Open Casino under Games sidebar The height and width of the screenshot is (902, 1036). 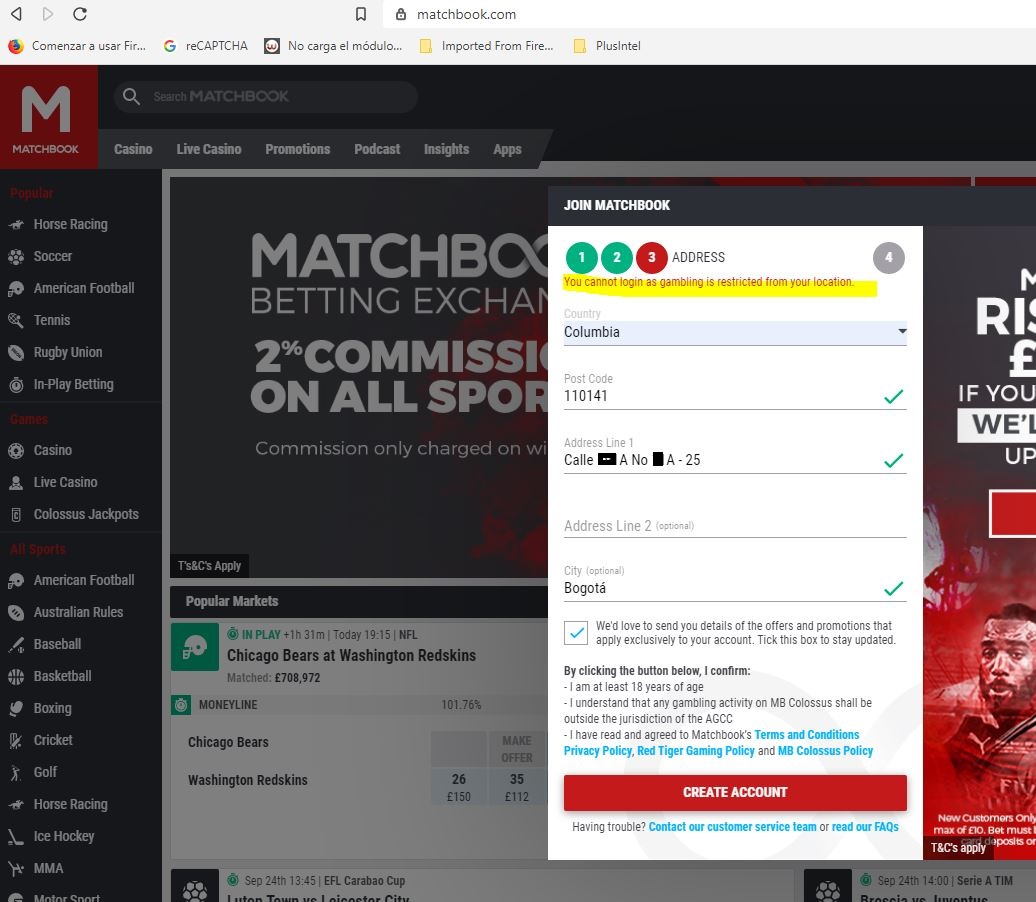(x=81, y=451)
